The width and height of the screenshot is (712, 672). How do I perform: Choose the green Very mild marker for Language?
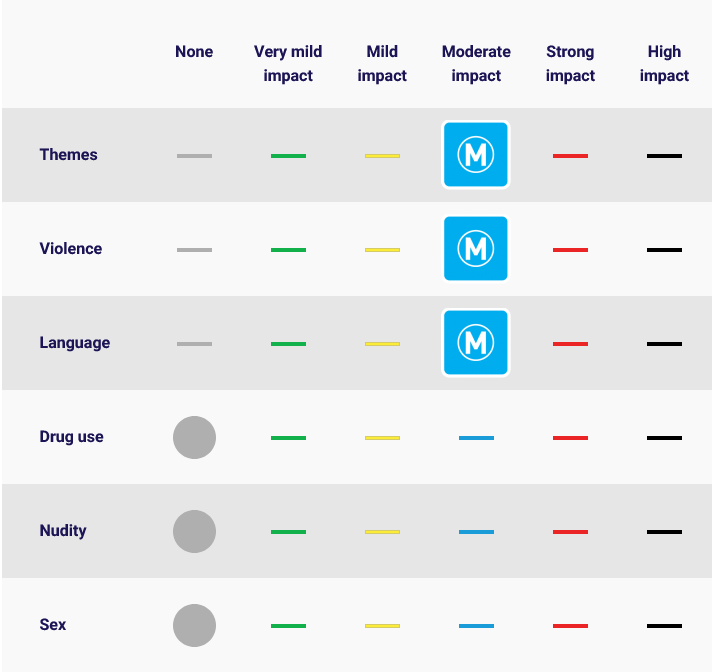288,344
